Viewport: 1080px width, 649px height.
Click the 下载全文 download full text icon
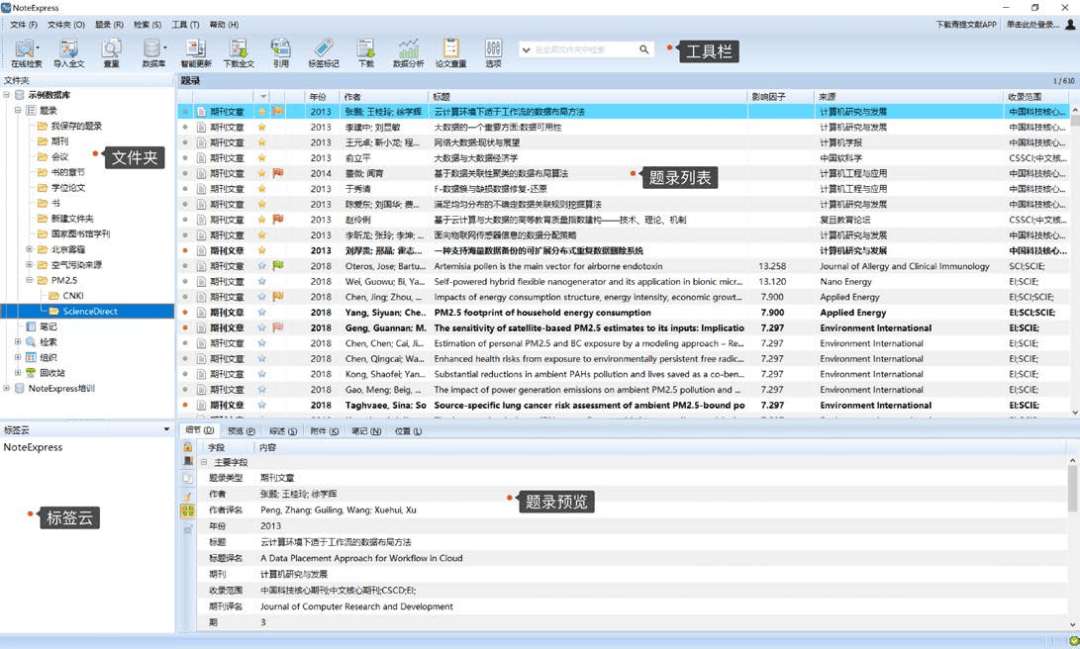[x=238, y=53]
